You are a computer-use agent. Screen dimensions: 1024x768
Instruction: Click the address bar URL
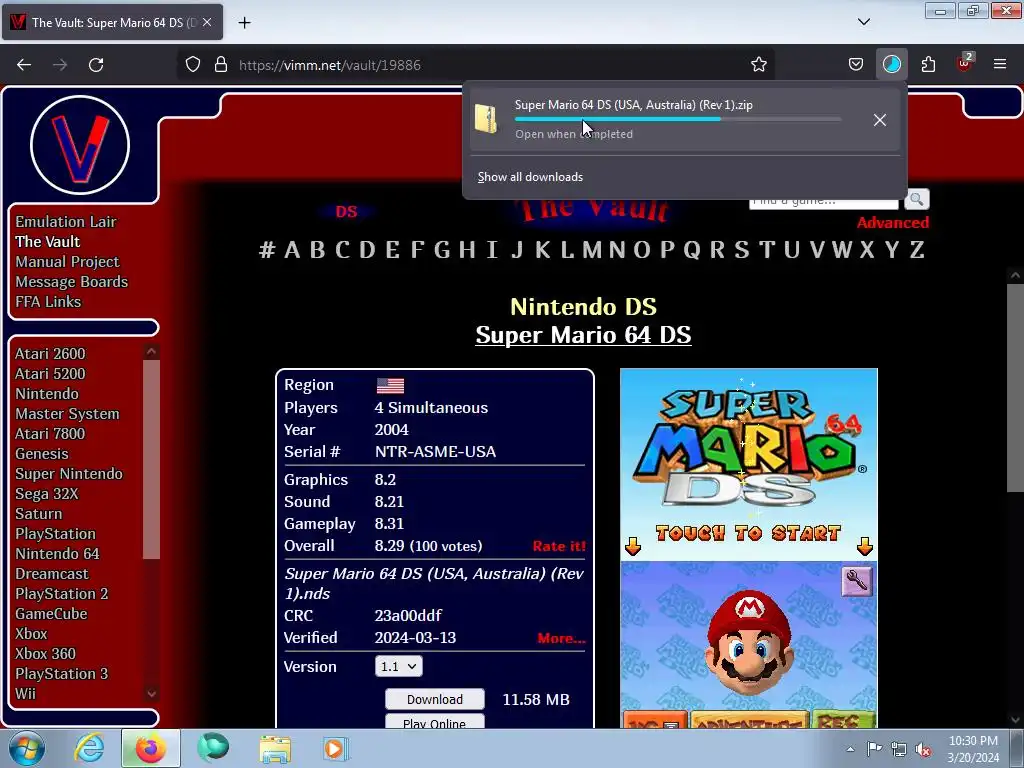click(330, 65)
